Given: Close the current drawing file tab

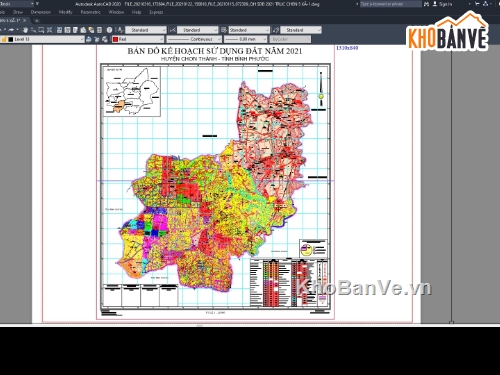Looking at the screenshot, I should click(24, 20).
